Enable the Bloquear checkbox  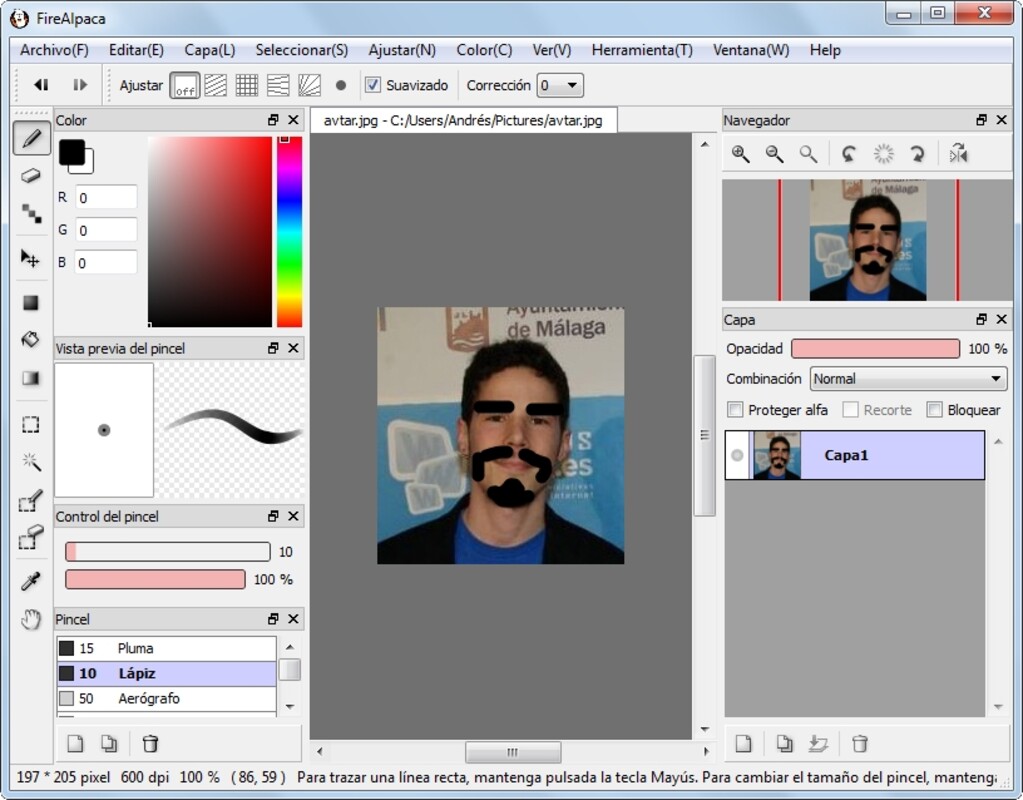pyautogui.click(x=935, y=410)
